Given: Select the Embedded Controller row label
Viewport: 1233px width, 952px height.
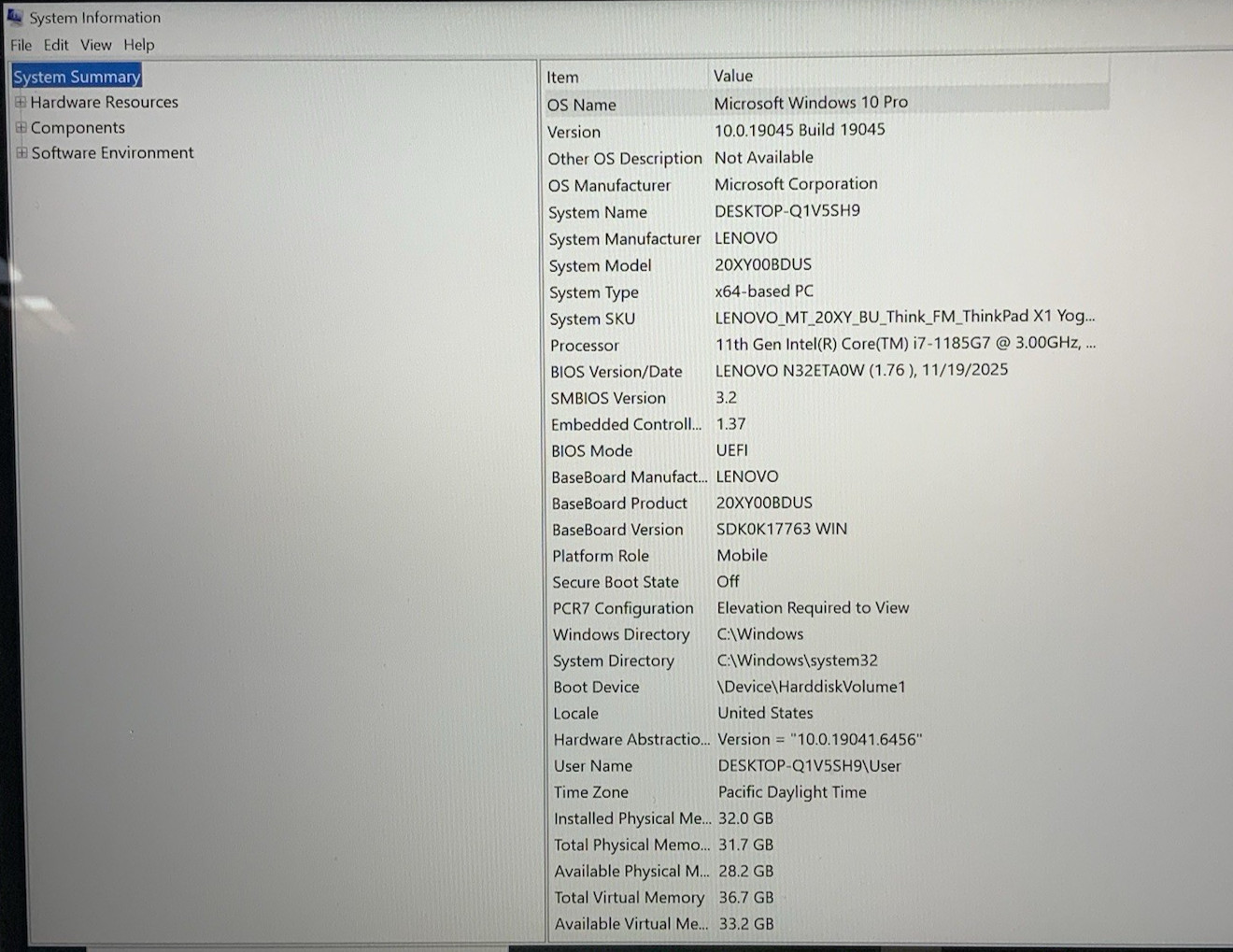Looking at the screenshot, I should [626, 424].
